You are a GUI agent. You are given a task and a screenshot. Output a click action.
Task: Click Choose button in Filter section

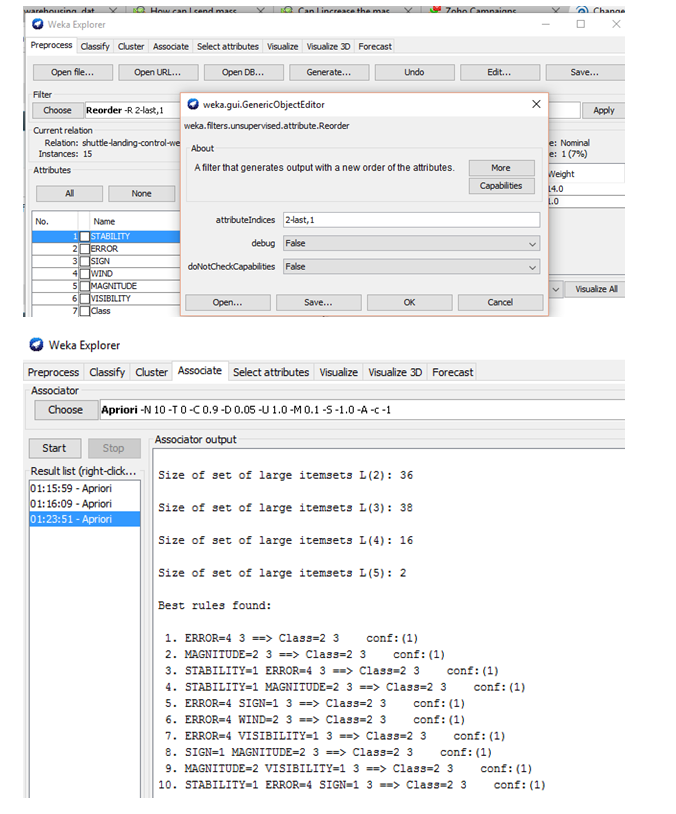(58, 111)
